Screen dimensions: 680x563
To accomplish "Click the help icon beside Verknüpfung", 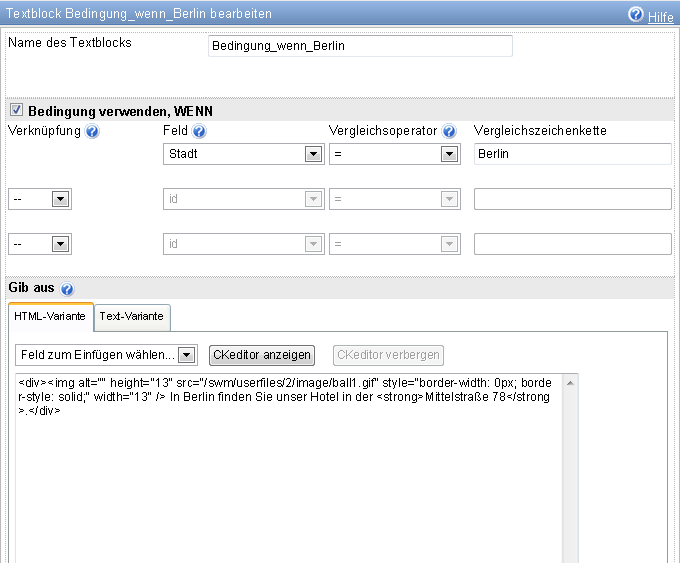I will [x=92, y=131].
